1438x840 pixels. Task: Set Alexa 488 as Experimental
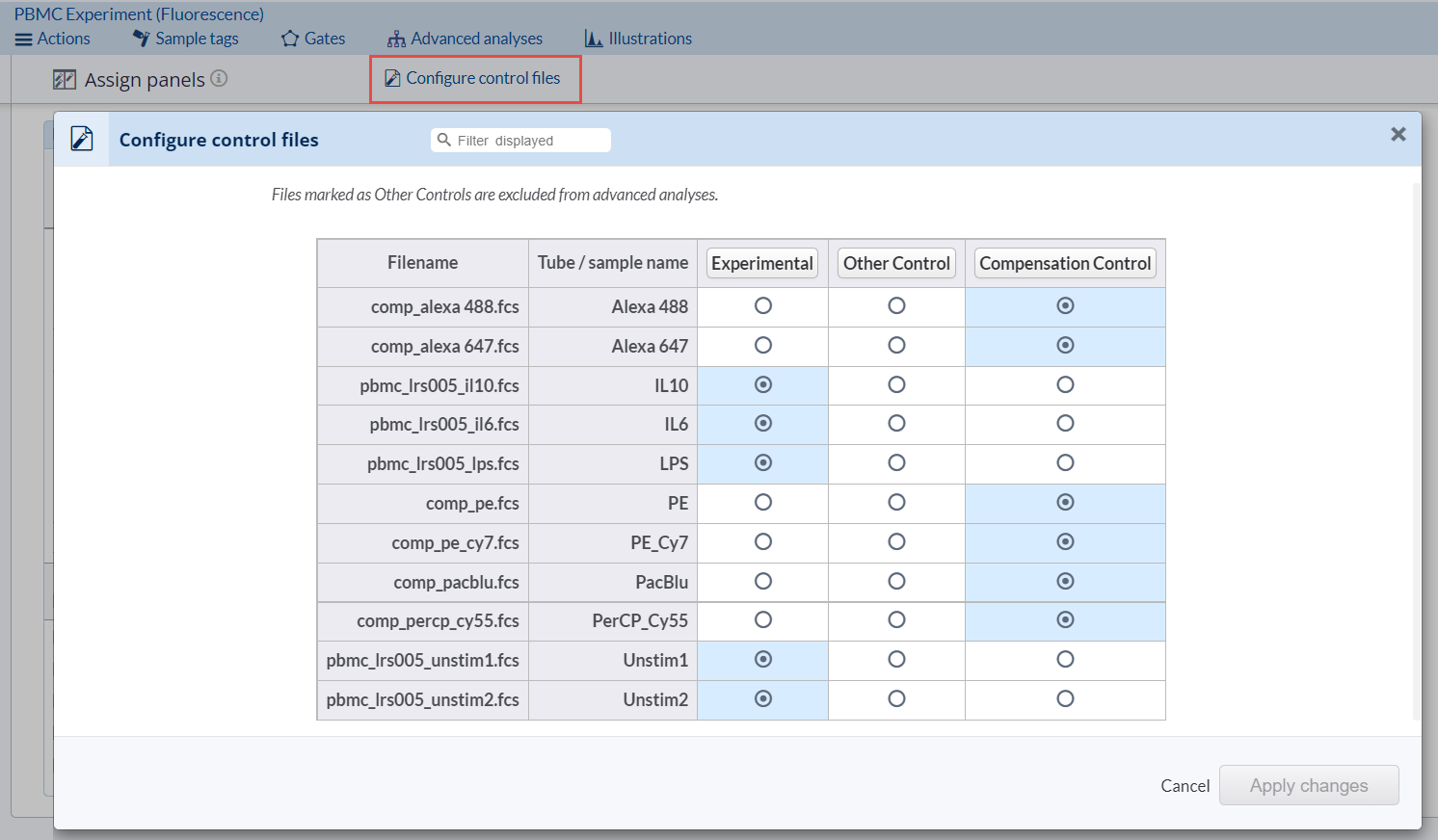tap(763, 306)
